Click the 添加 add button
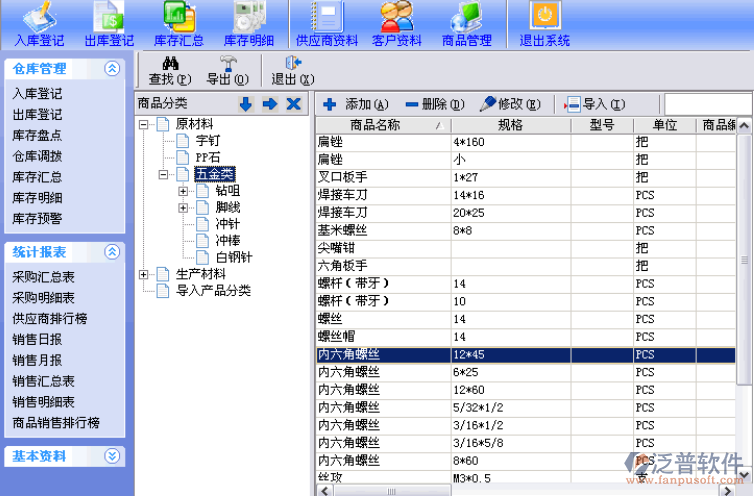The width and height of the screenshot is (754, 496). [x=355, y=104]
